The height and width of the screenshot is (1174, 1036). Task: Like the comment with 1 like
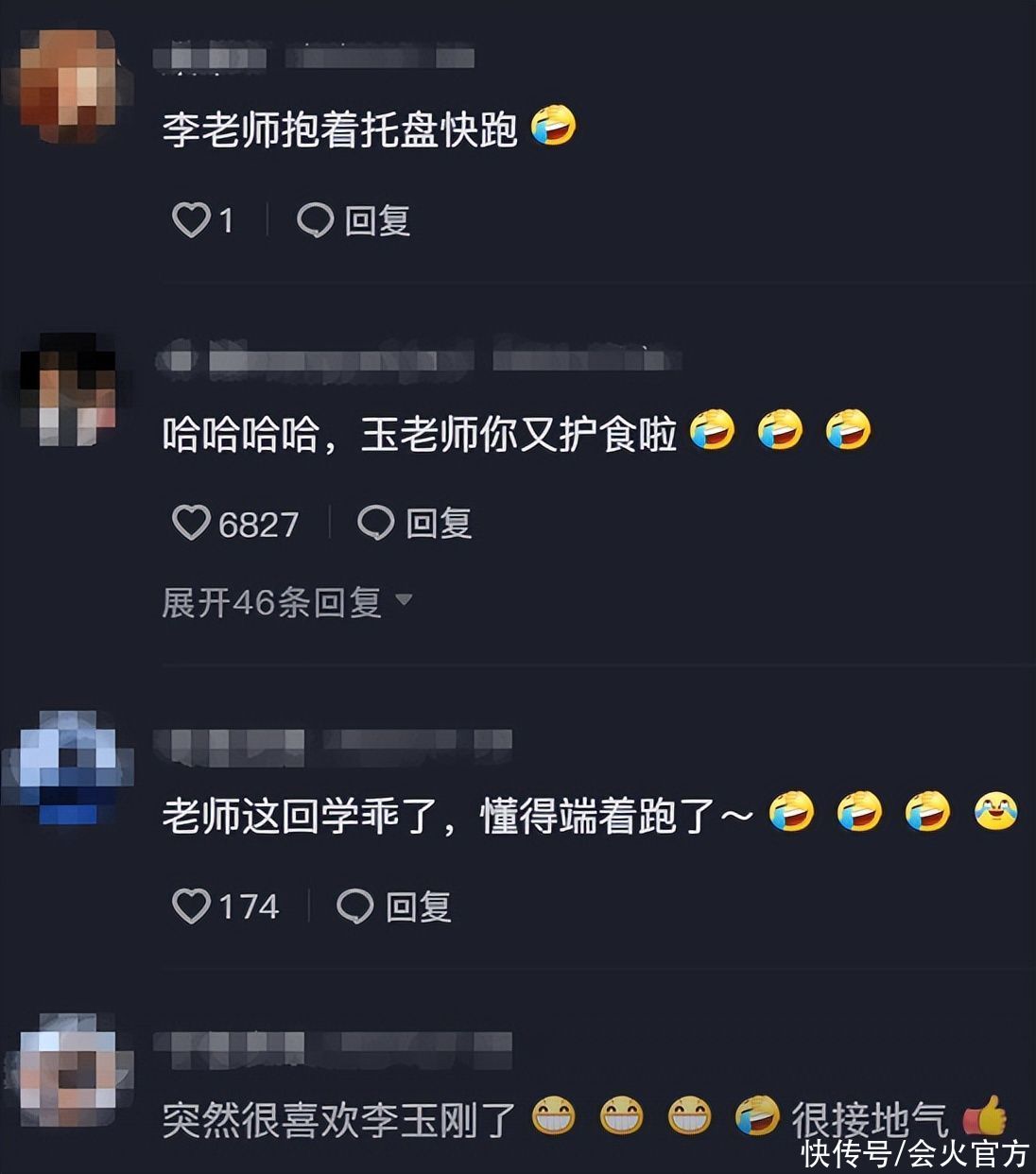(x=191, y=220)
